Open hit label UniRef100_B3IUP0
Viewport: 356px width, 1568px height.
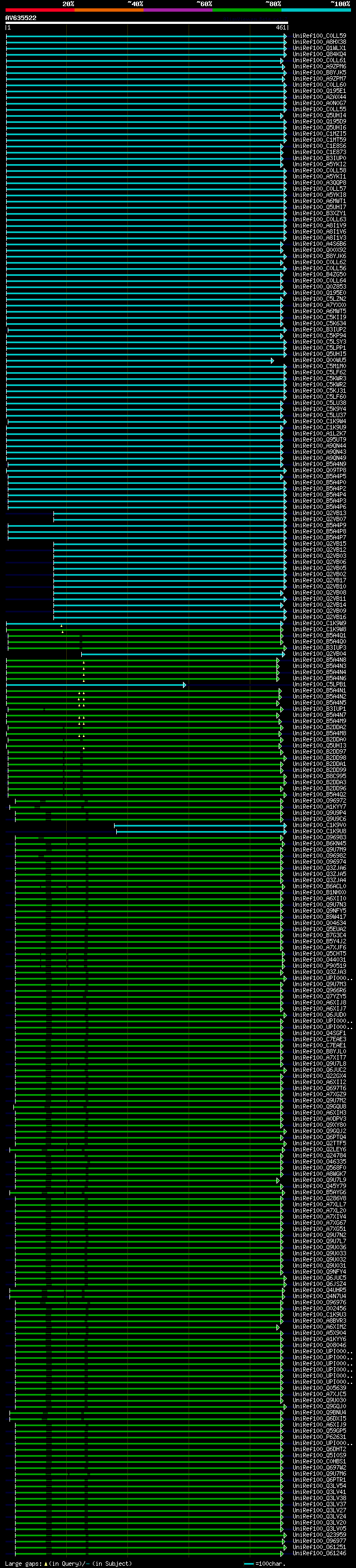click(x=319, y=159)
